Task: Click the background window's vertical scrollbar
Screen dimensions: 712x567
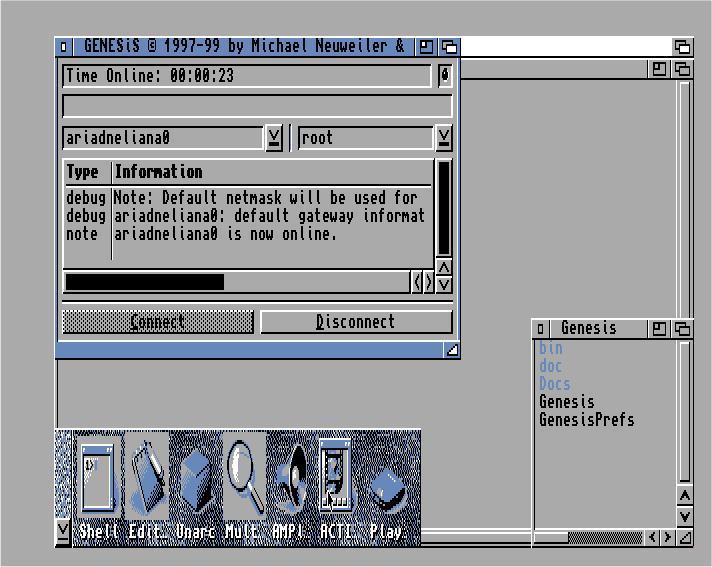Action: [685, 198]
